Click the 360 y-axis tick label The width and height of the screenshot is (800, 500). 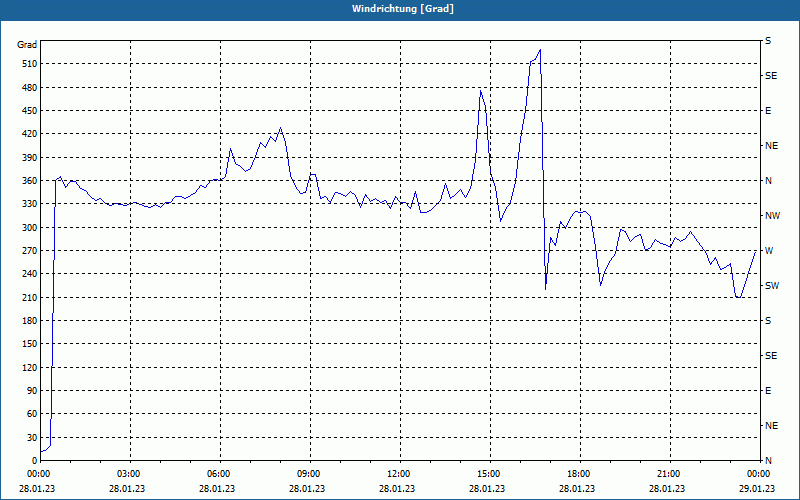pyautogui.click(x=30, y=181)
